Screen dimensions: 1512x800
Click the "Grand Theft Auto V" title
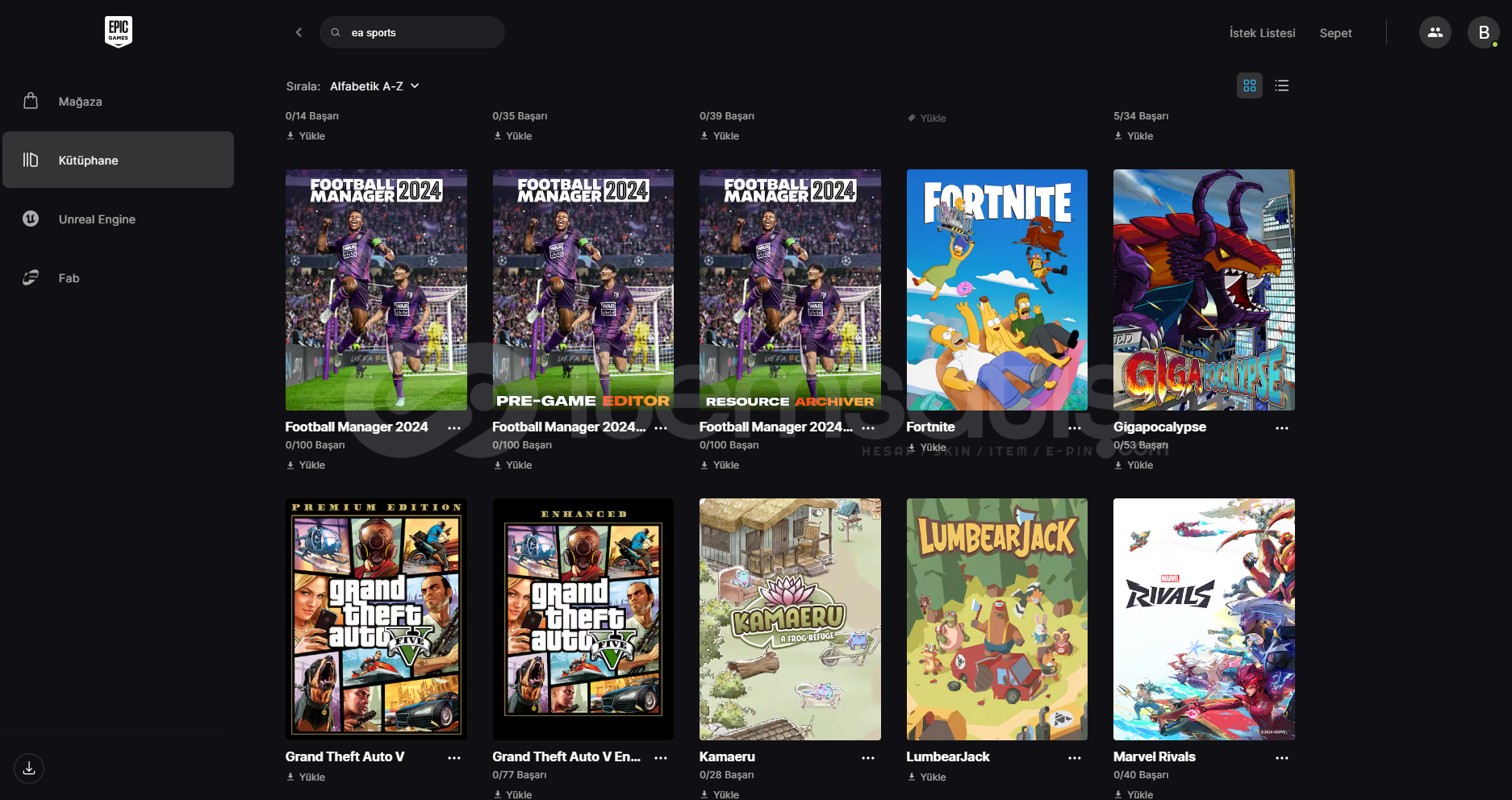point(345,756)
